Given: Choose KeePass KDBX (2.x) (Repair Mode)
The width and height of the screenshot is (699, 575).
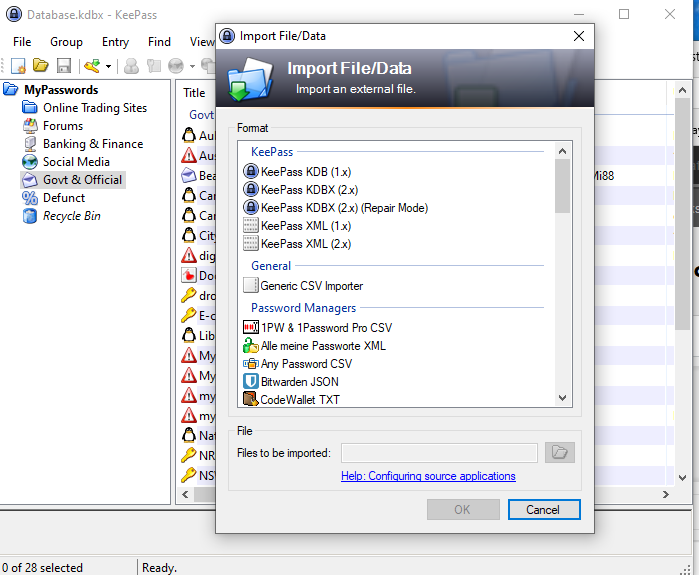Looking at the screenshot, I should [344, 208].
